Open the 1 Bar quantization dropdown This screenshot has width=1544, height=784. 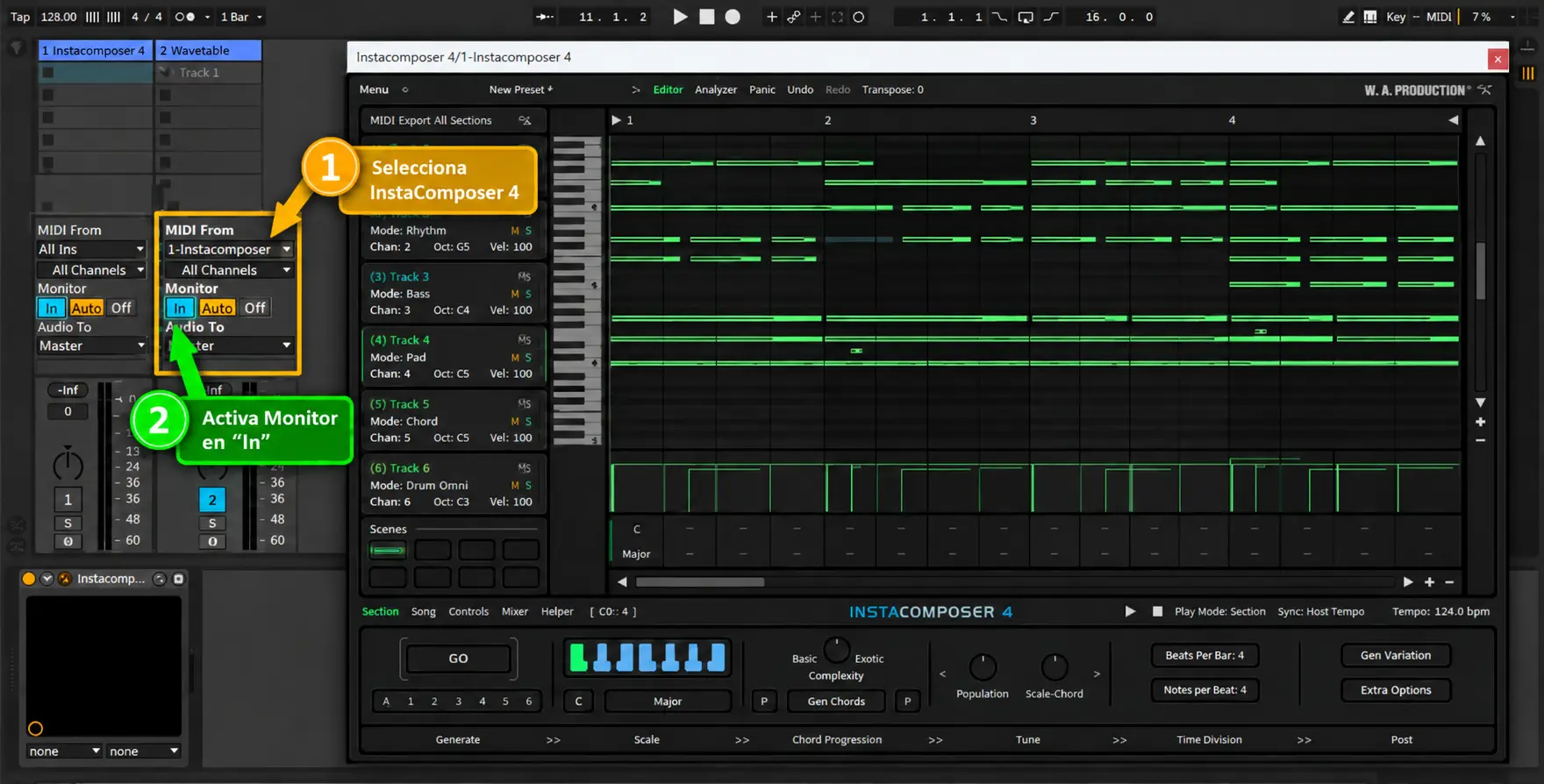pyautogui.click(x=241, y=17)
